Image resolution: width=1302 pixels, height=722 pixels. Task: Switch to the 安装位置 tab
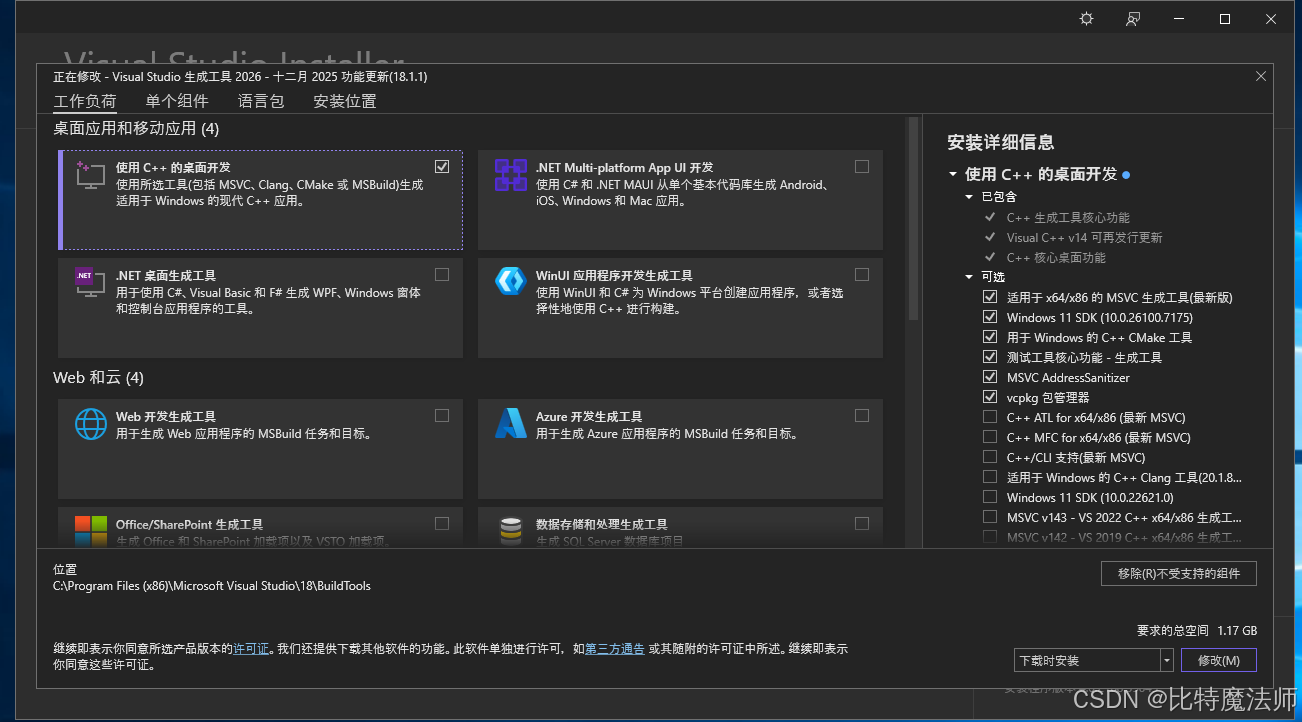pos(345,101)
